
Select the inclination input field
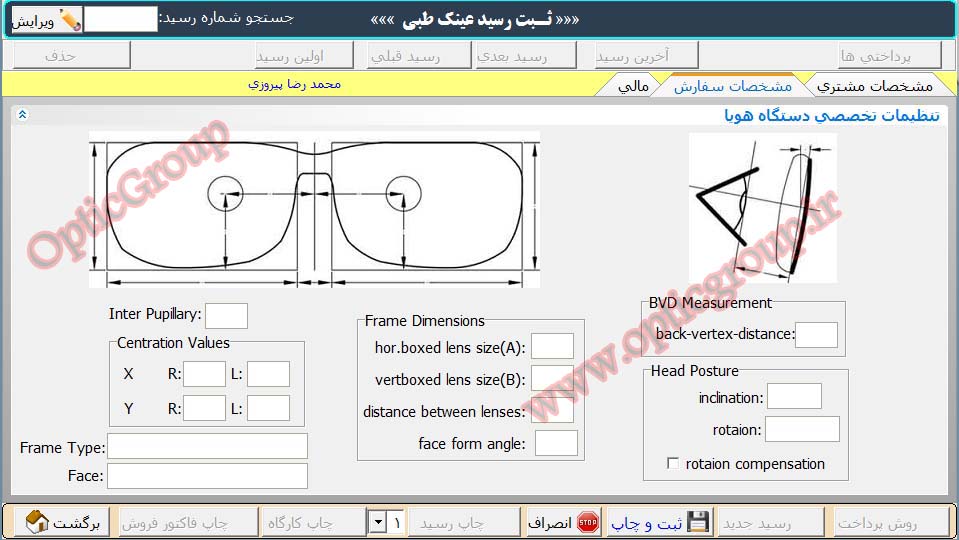794,397
